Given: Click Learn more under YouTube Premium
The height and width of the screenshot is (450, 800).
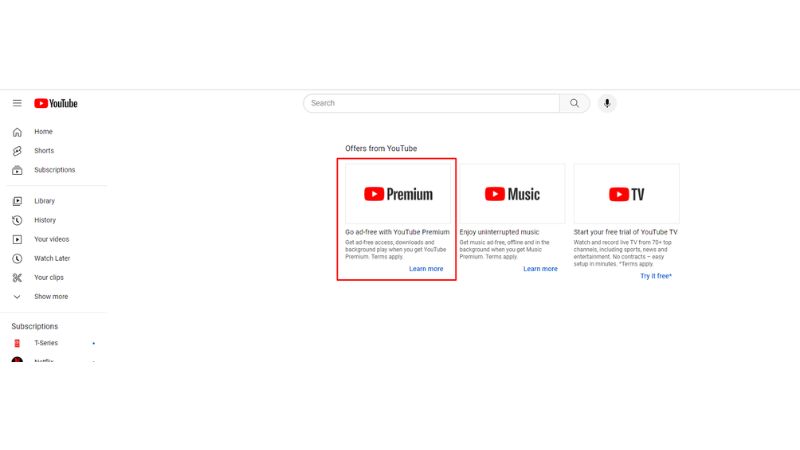Looking at the screenshot, I should pos(426,269).
